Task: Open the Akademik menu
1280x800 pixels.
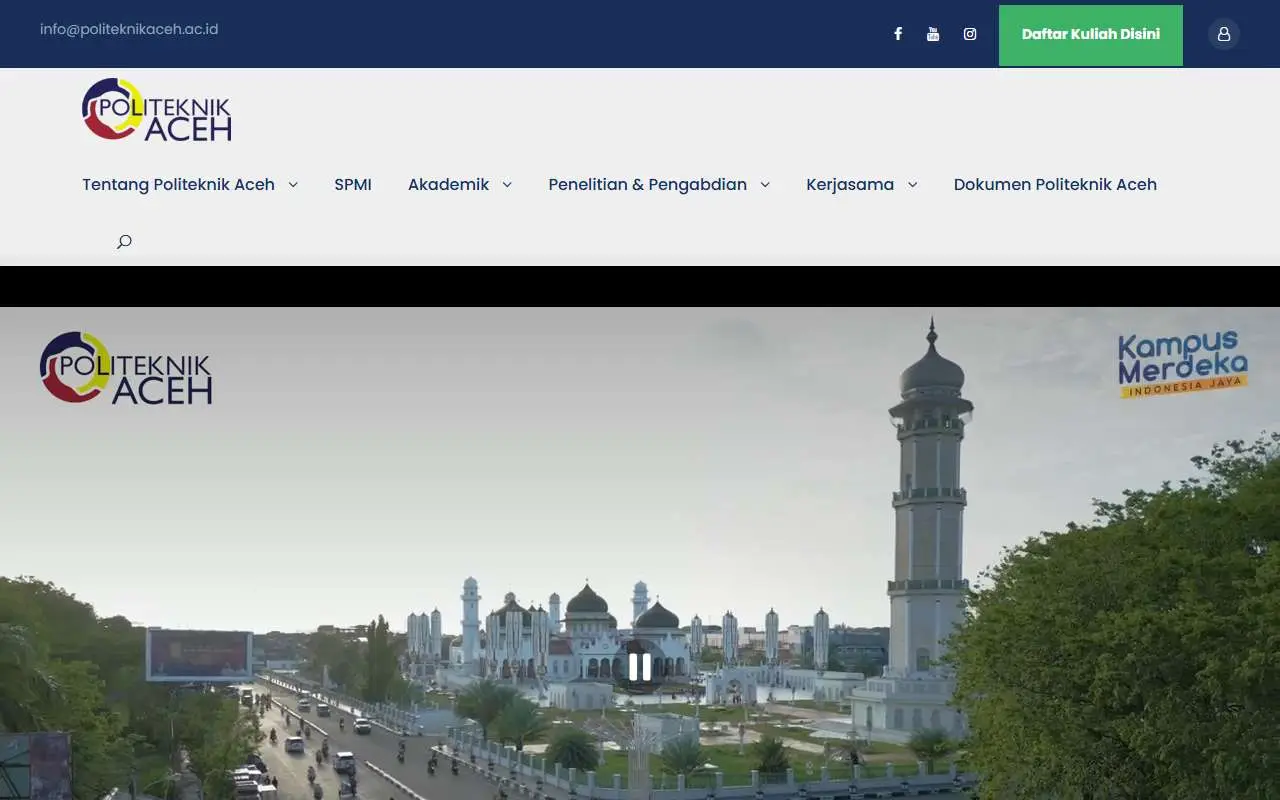Action: [x=448, y=184]
